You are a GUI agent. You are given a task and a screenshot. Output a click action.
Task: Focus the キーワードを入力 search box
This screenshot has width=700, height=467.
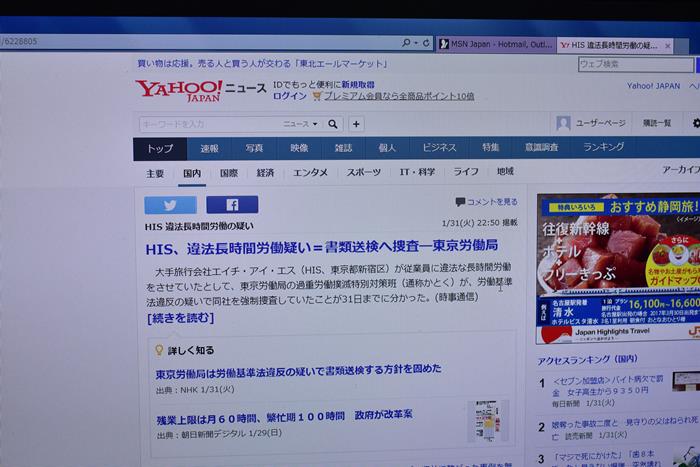tap(209, 124)
